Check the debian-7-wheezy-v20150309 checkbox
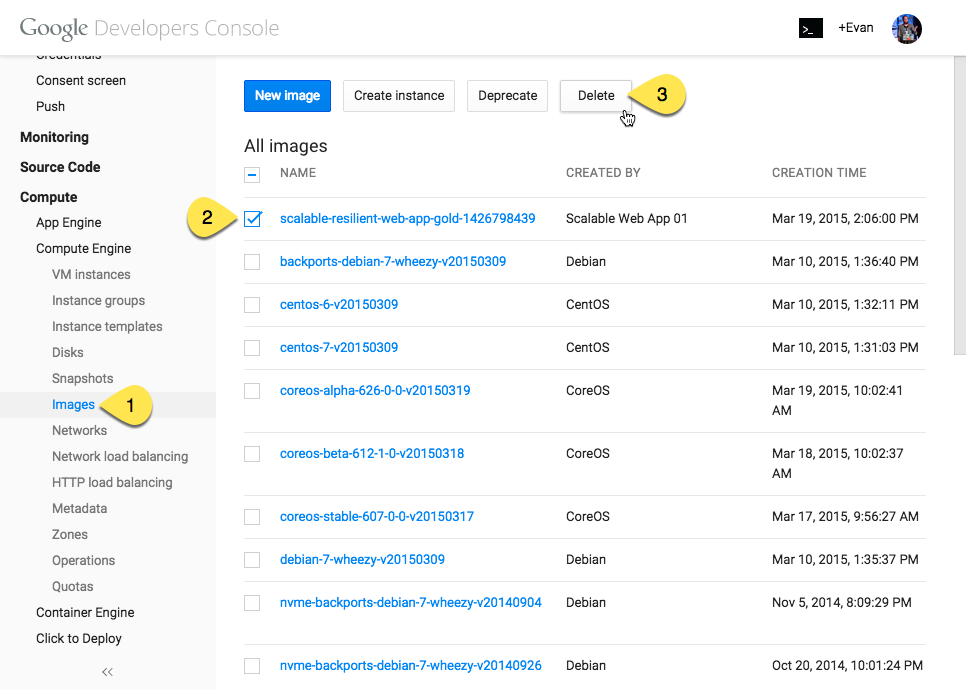 (x=252, y=560)
